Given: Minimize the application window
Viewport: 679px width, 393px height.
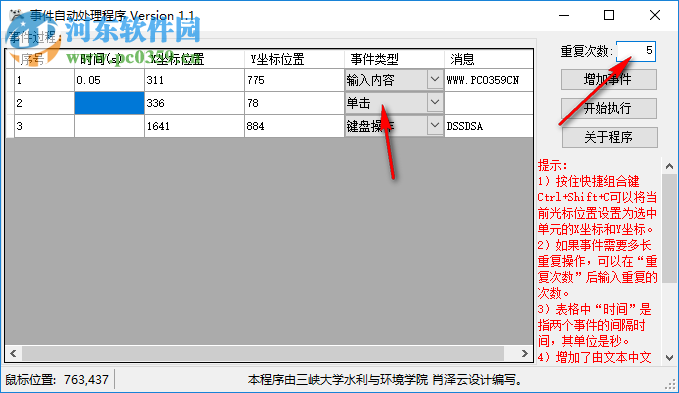Looking at the screenshot, I should [x=564, y=16].
